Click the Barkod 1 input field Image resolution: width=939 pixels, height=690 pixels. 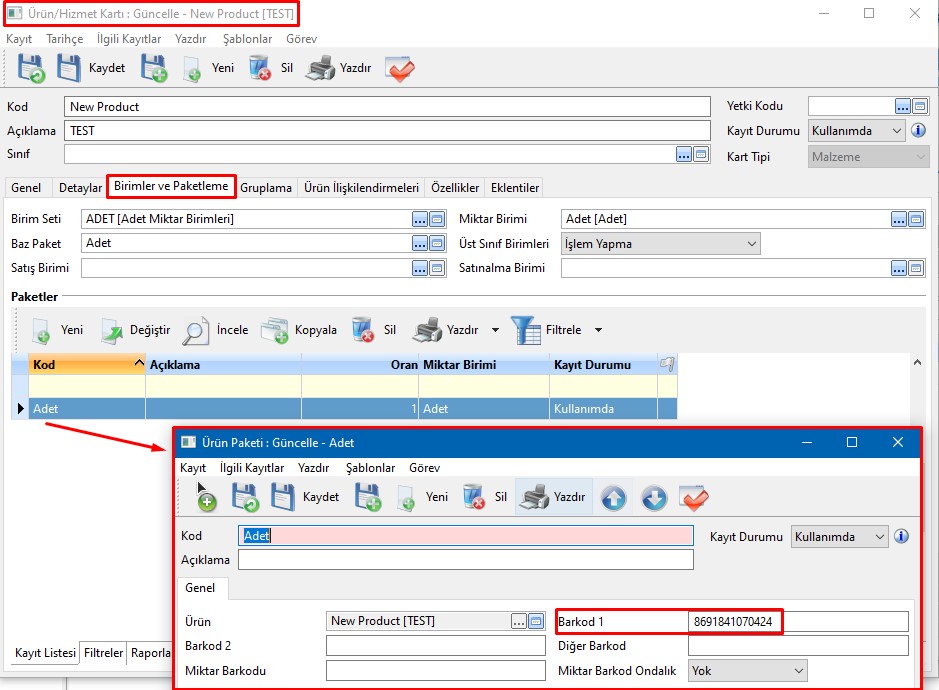(x=797, y=622)
